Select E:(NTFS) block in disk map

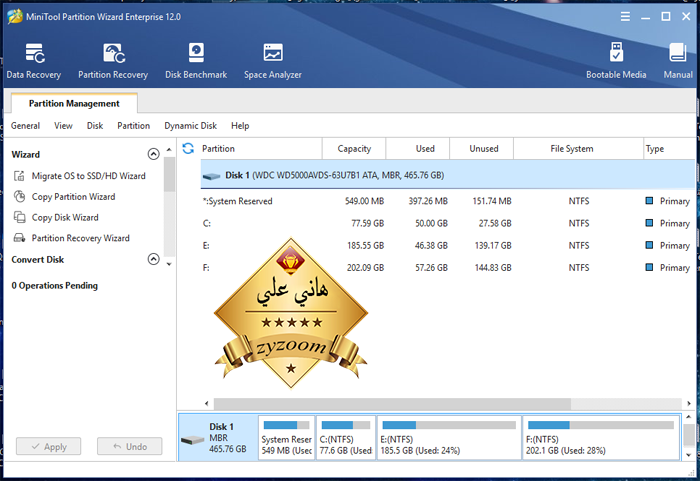[x=449, y=437]
